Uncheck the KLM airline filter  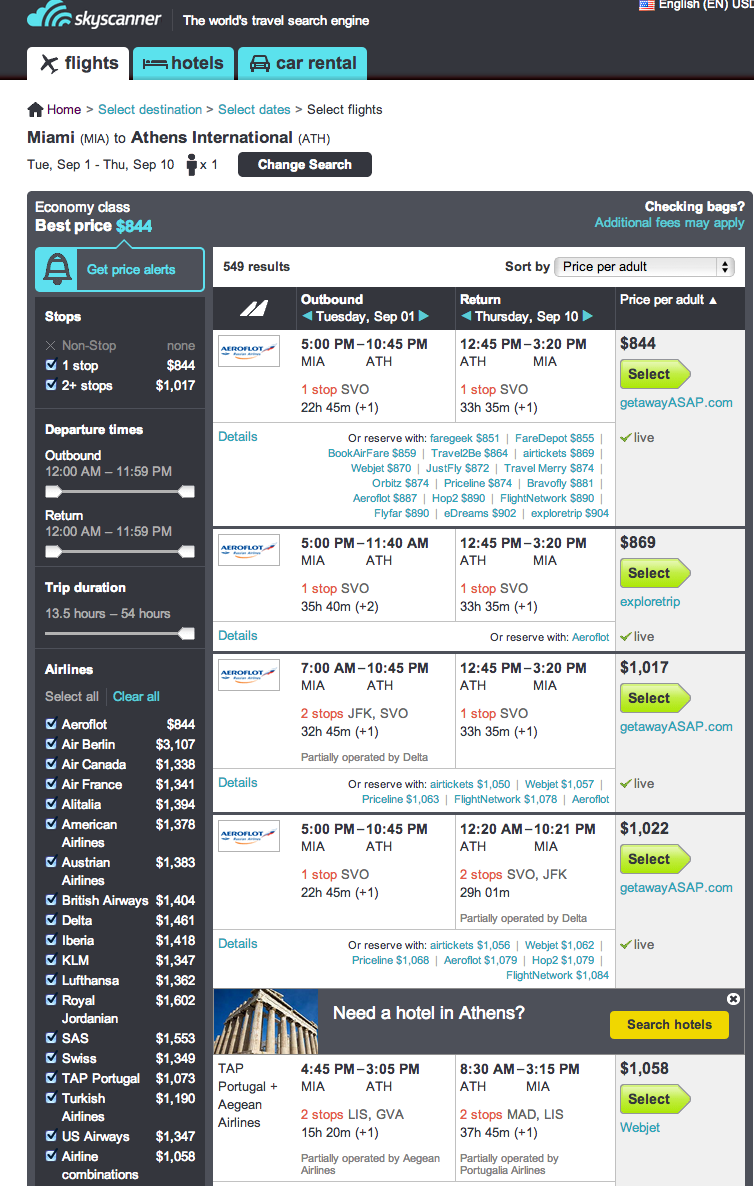pos(51,961)
